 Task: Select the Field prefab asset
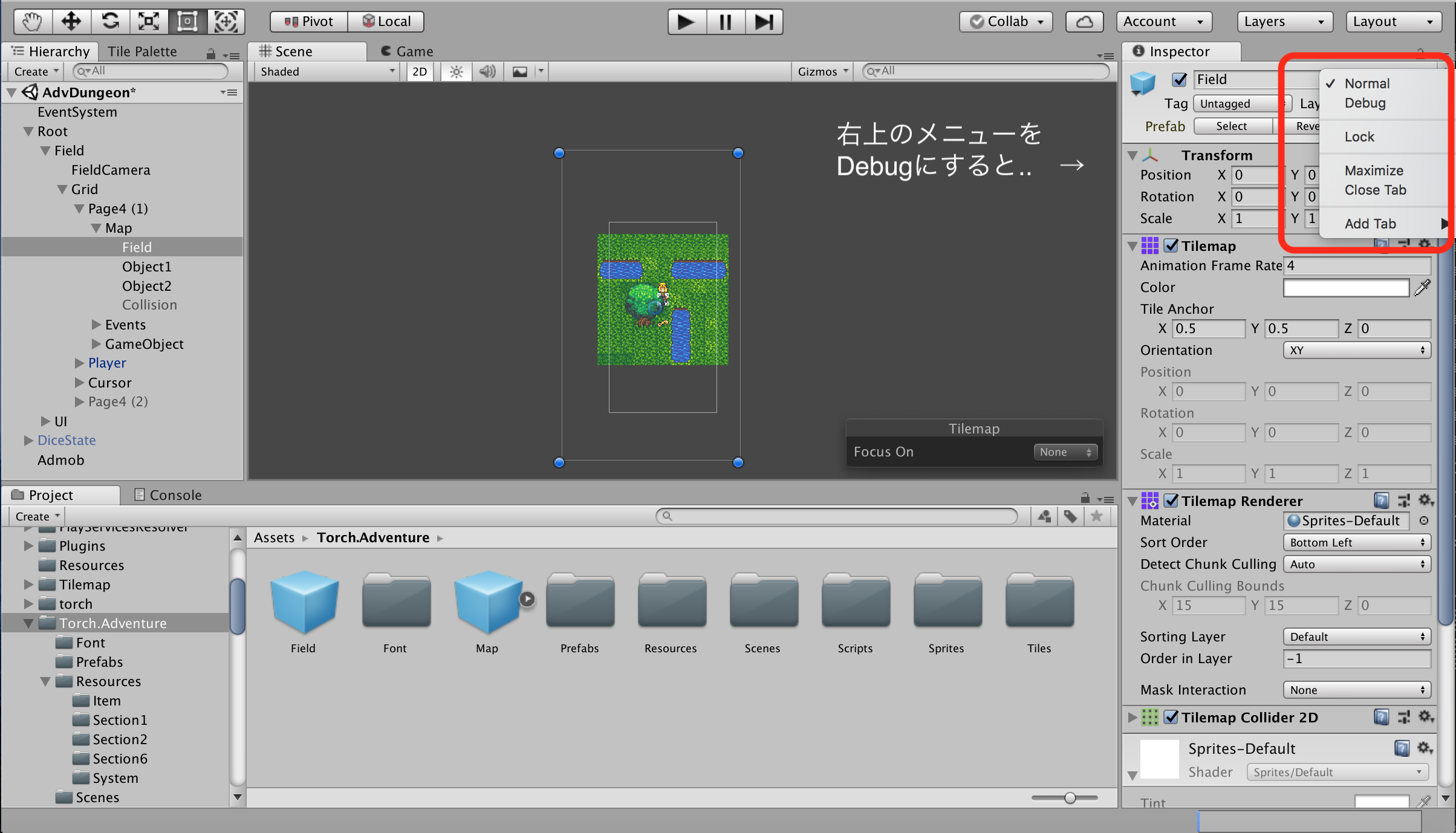point(304,612)
